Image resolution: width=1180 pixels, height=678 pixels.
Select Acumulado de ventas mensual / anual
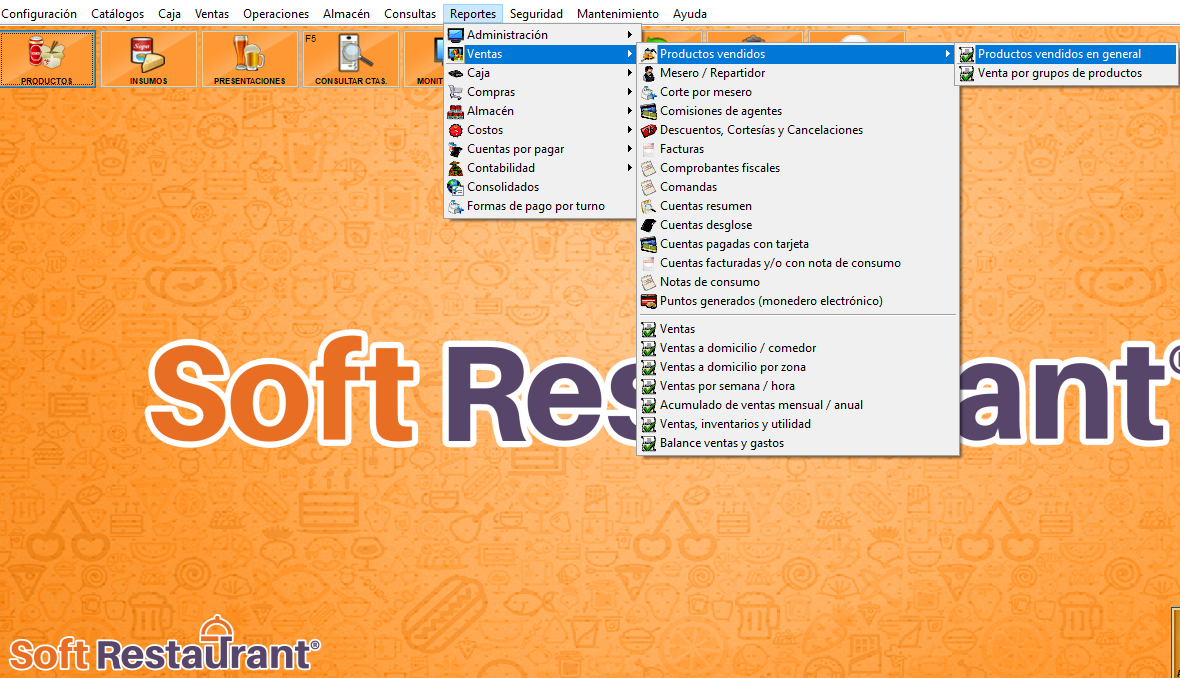(x=798, y=405)
